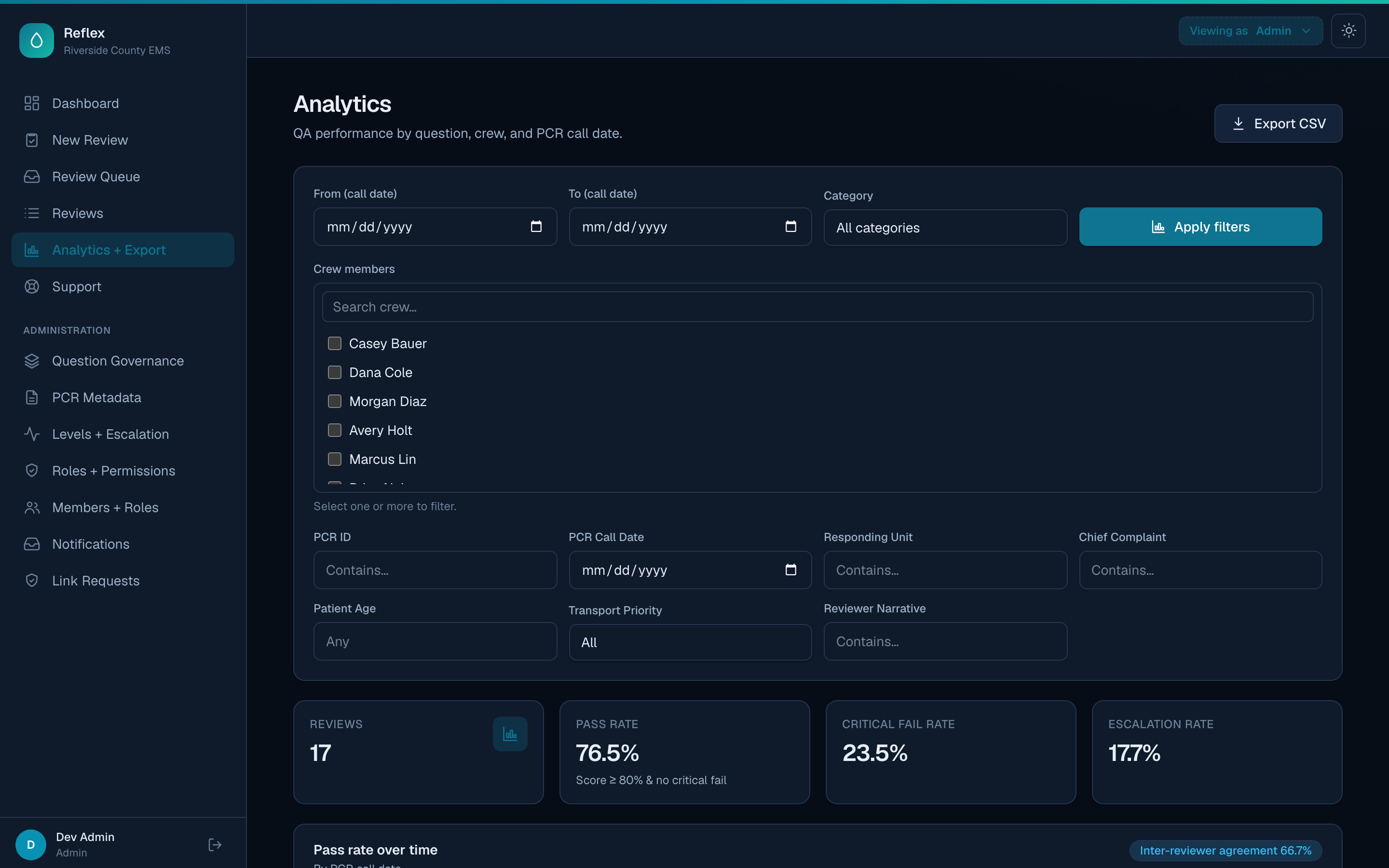
Task: Open Levels + Escalation page link
Action: click(x=123, y=434)
